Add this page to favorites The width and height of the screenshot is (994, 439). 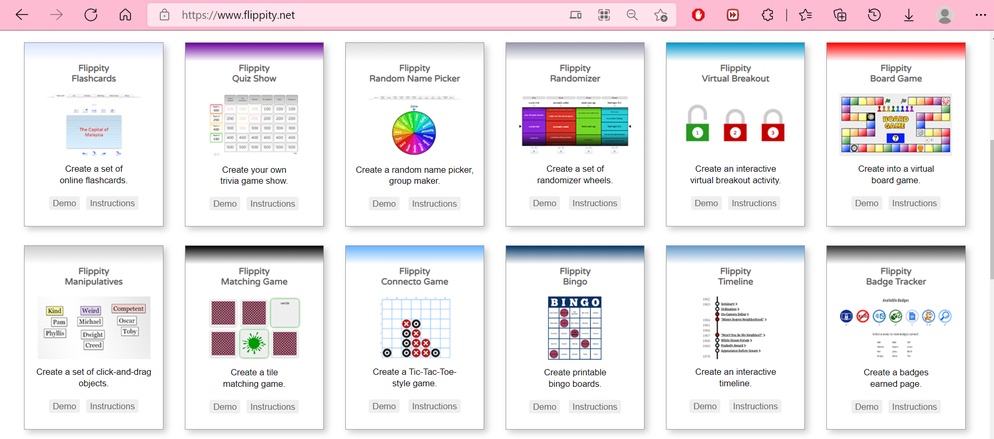tap(660, 15)
